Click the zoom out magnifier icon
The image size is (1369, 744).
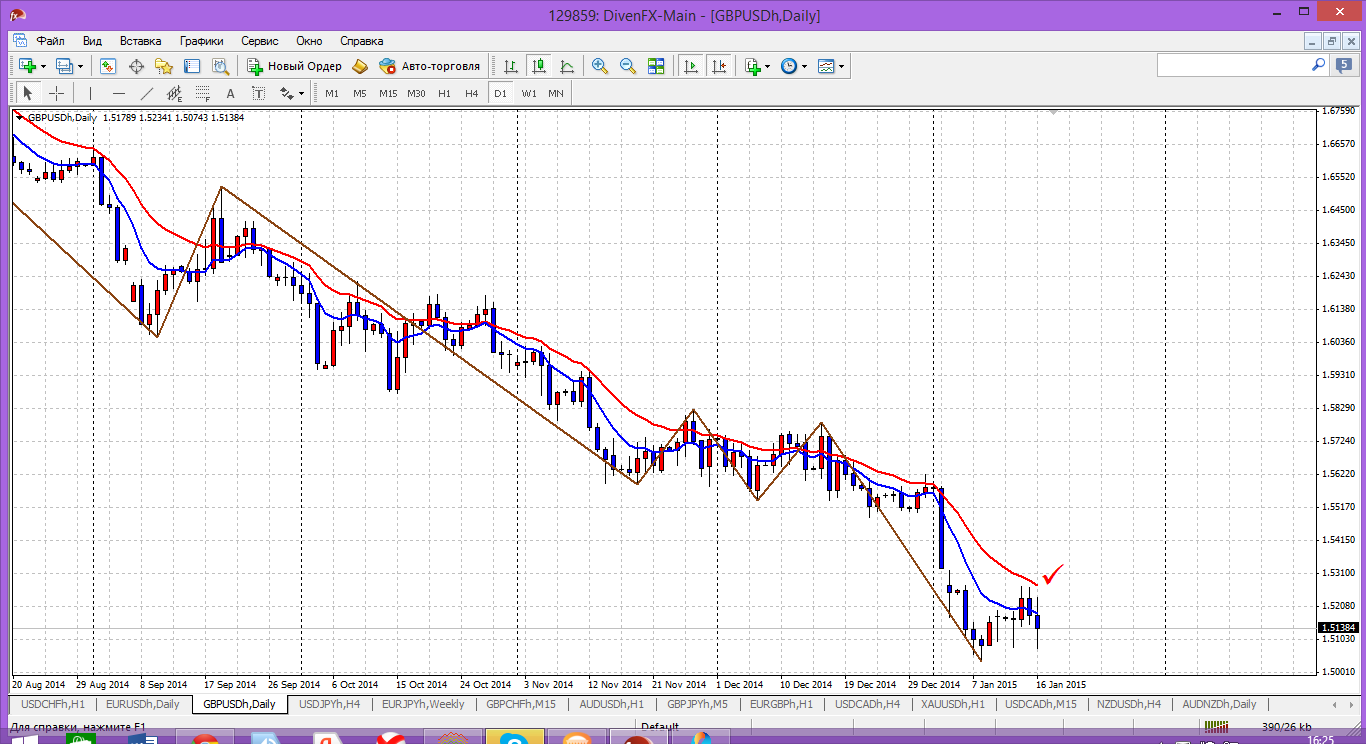click(x=628, y=66)
